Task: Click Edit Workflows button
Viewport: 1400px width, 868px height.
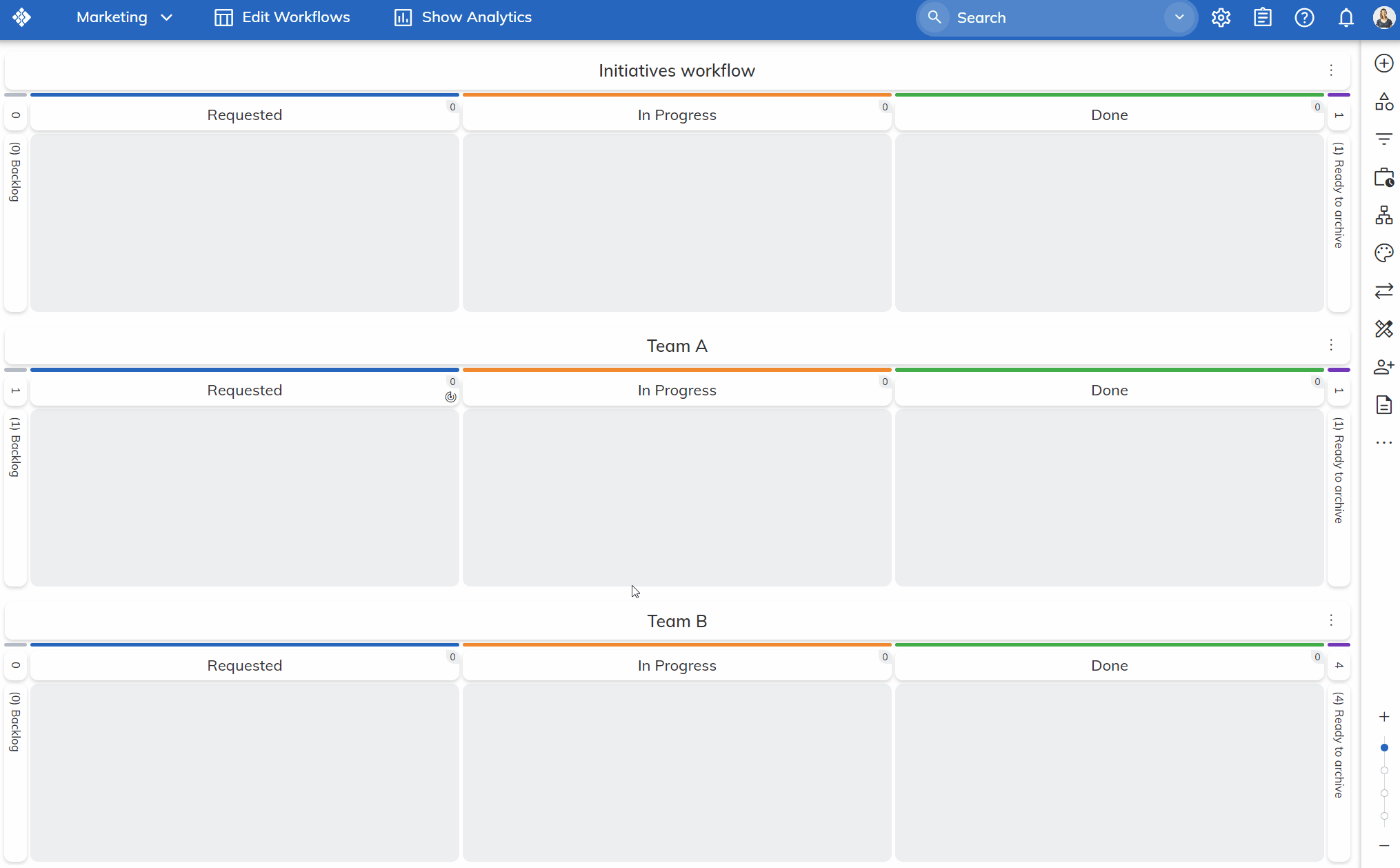Action: click(x=282, y=17)
